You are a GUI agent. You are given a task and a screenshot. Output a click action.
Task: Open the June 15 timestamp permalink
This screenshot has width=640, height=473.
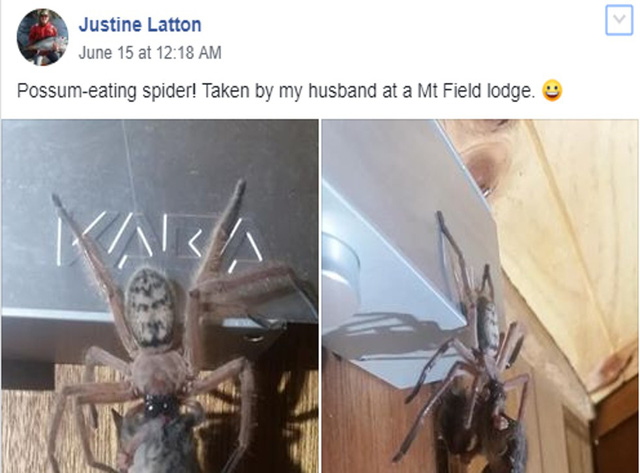click(x=150, y=53)
